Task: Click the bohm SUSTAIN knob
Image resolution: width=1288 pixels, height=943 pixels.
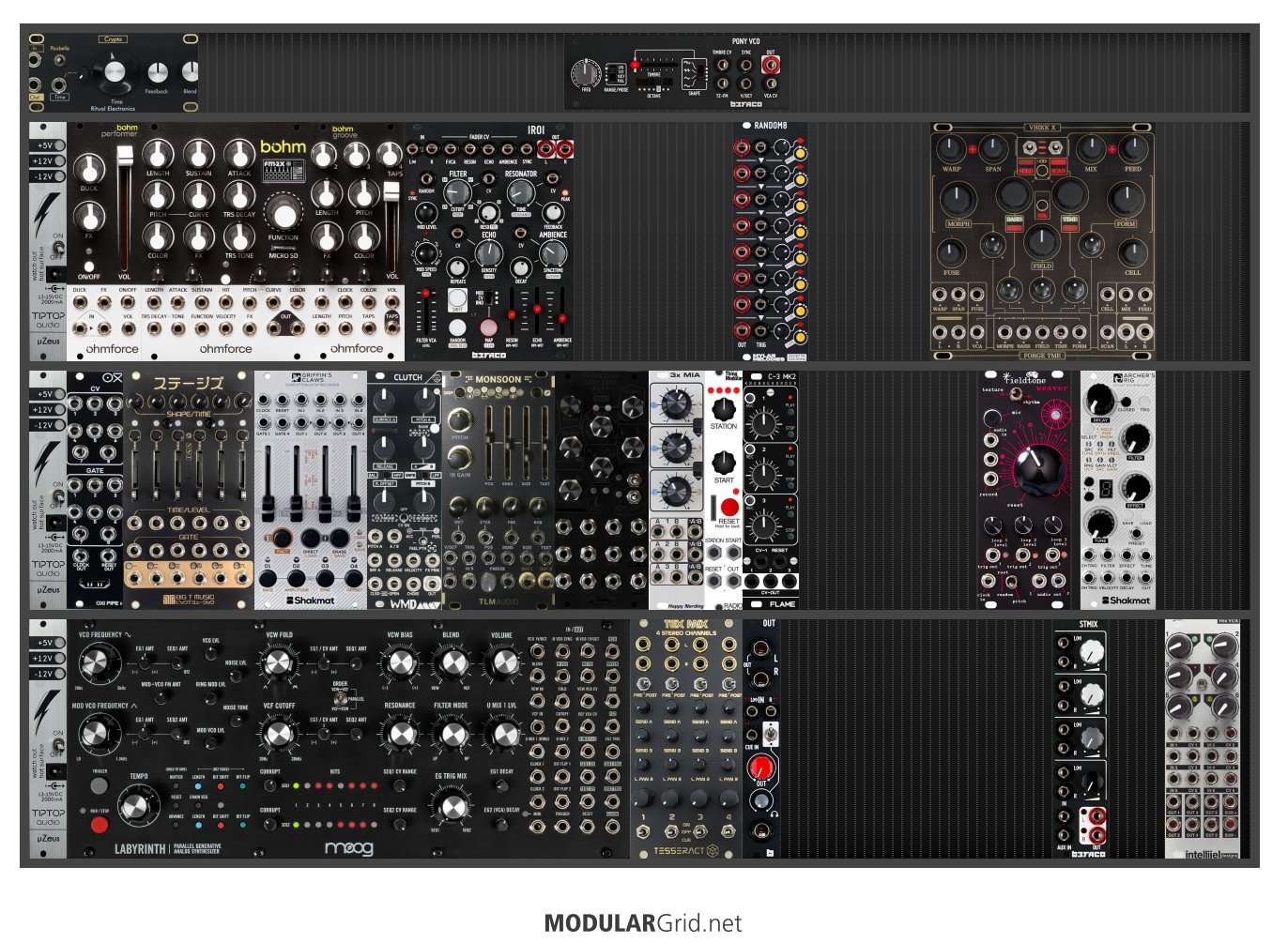Action: [x=198, y=154]
